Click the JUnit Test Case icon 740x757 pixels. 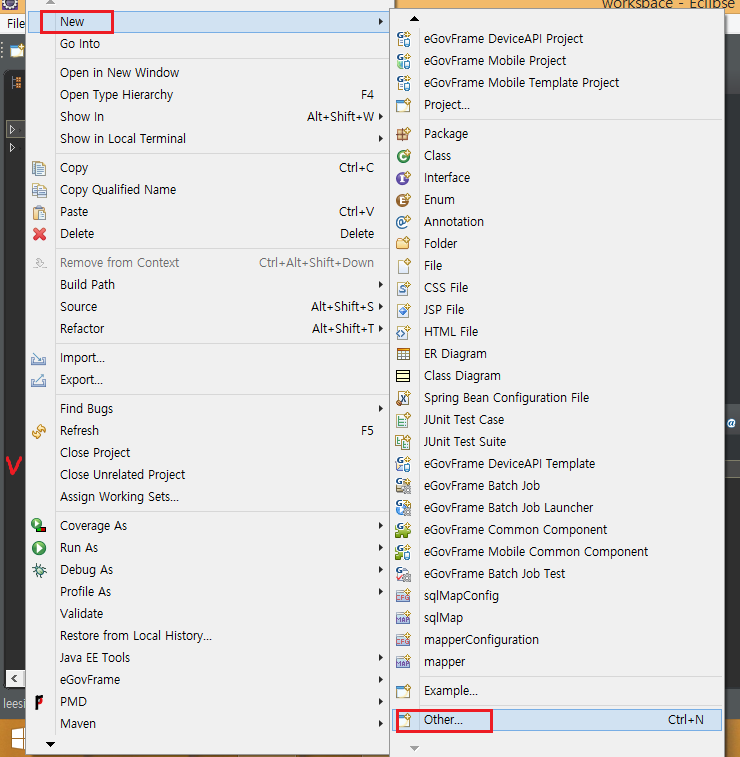click(404, 420)
